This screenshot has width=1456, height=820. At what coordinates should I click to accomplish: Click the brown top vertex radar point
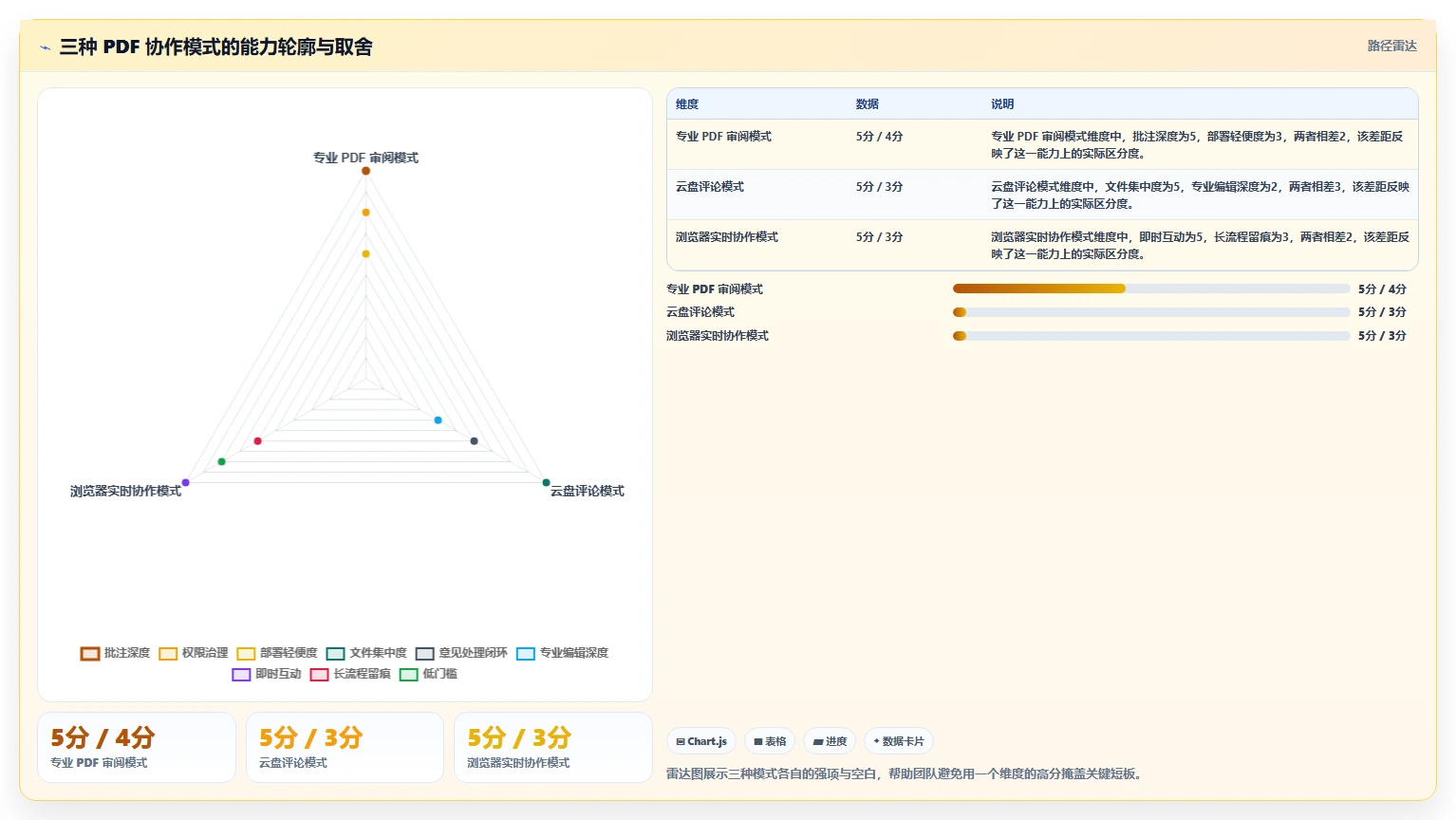click(365, 171)
